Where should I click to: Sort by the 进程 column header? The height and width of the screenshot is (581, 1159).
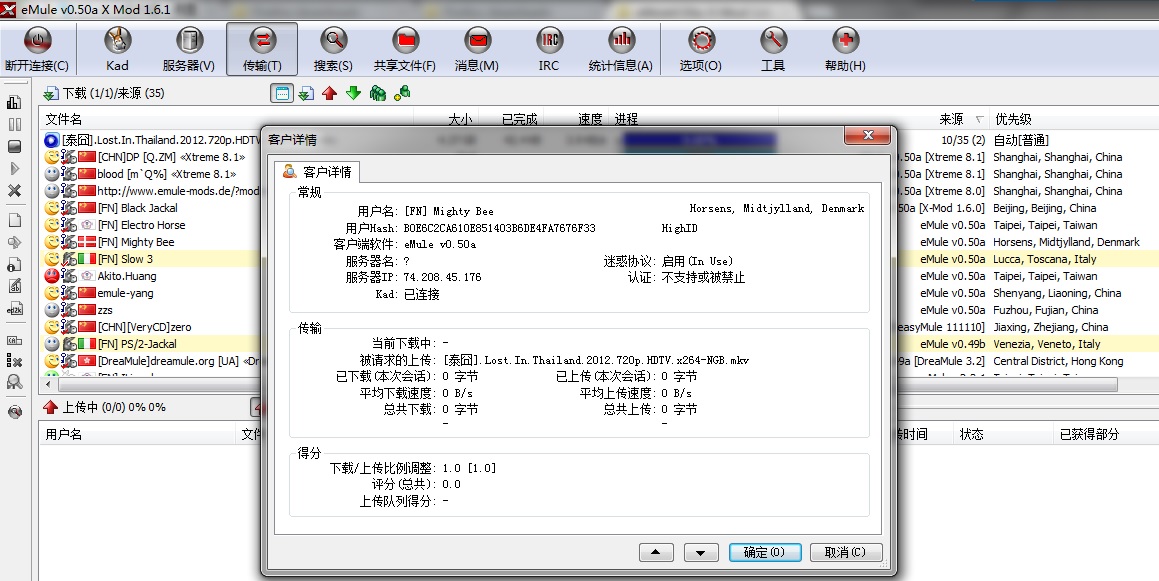click(626, 119)
